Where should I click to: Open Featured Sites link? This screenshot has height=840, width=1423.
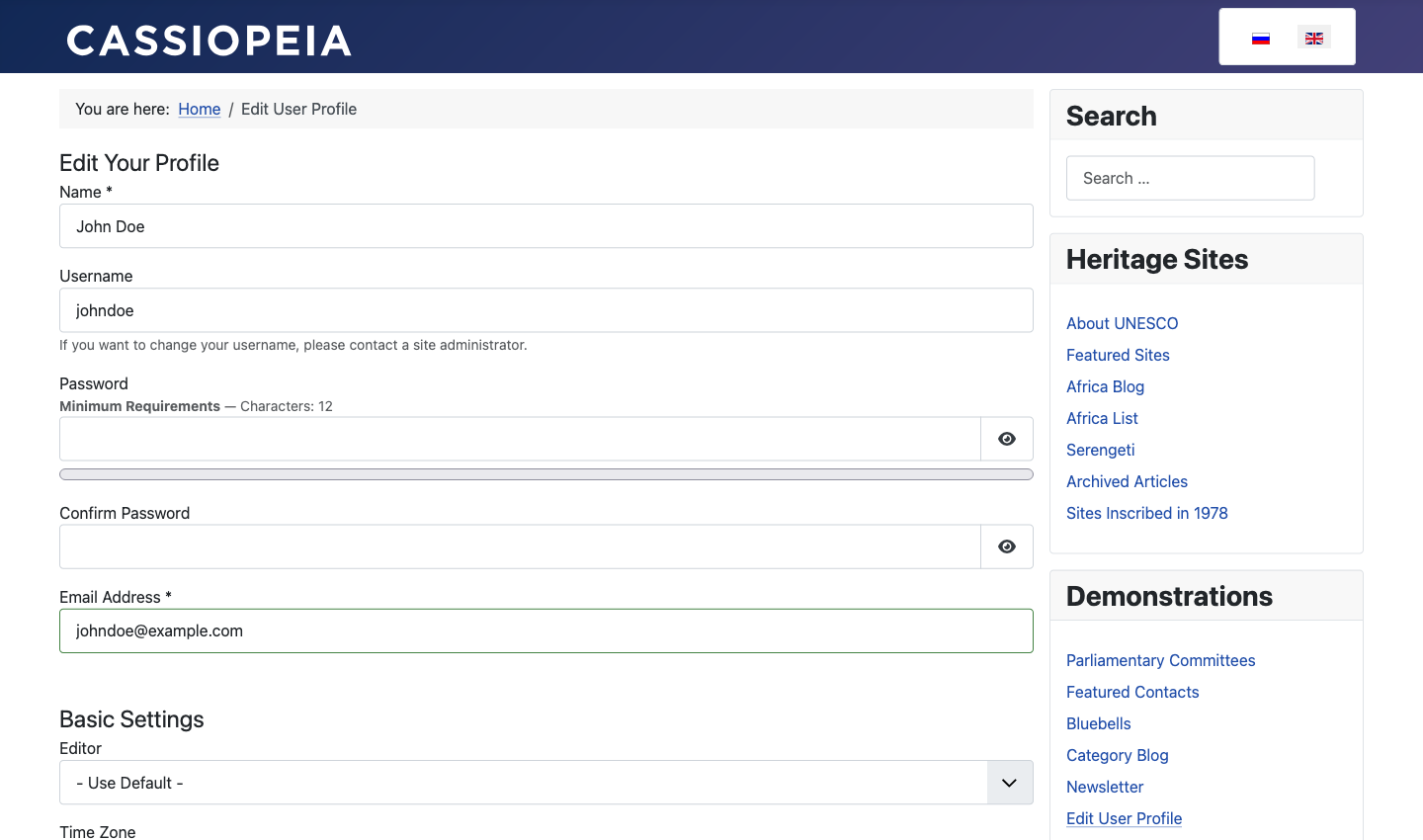tap(1118, 355)
